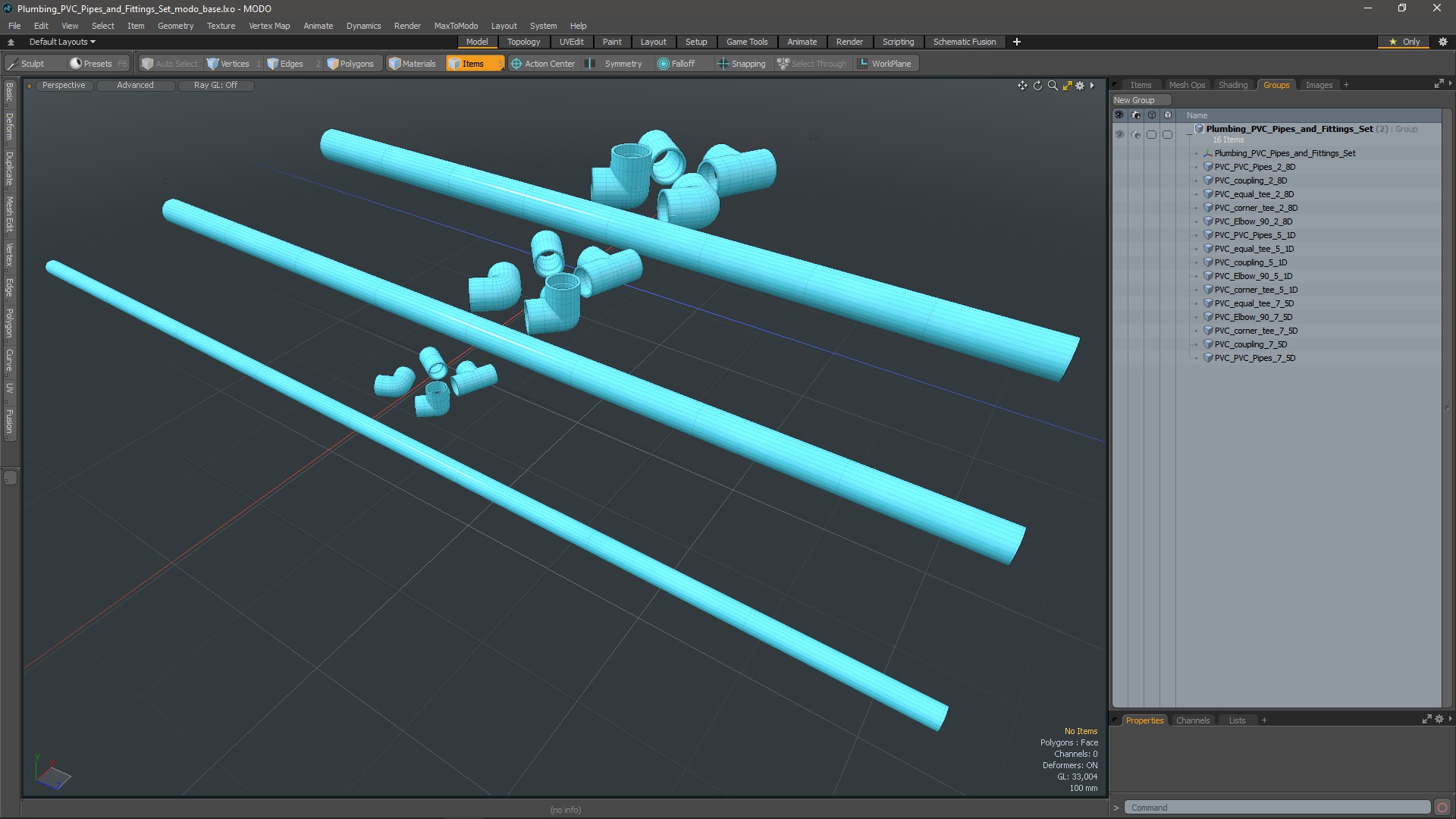Select the Vertices selection mode
The width and height of the screenshot is (1456, 819).
(x=228, y=64)
